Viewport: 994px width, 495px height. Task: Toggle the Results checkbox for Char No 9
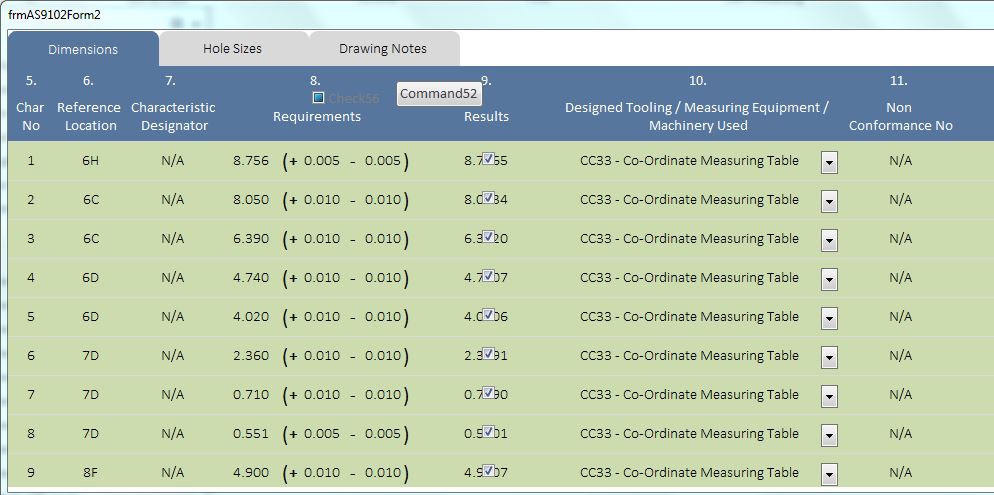(x=488, y=471)
